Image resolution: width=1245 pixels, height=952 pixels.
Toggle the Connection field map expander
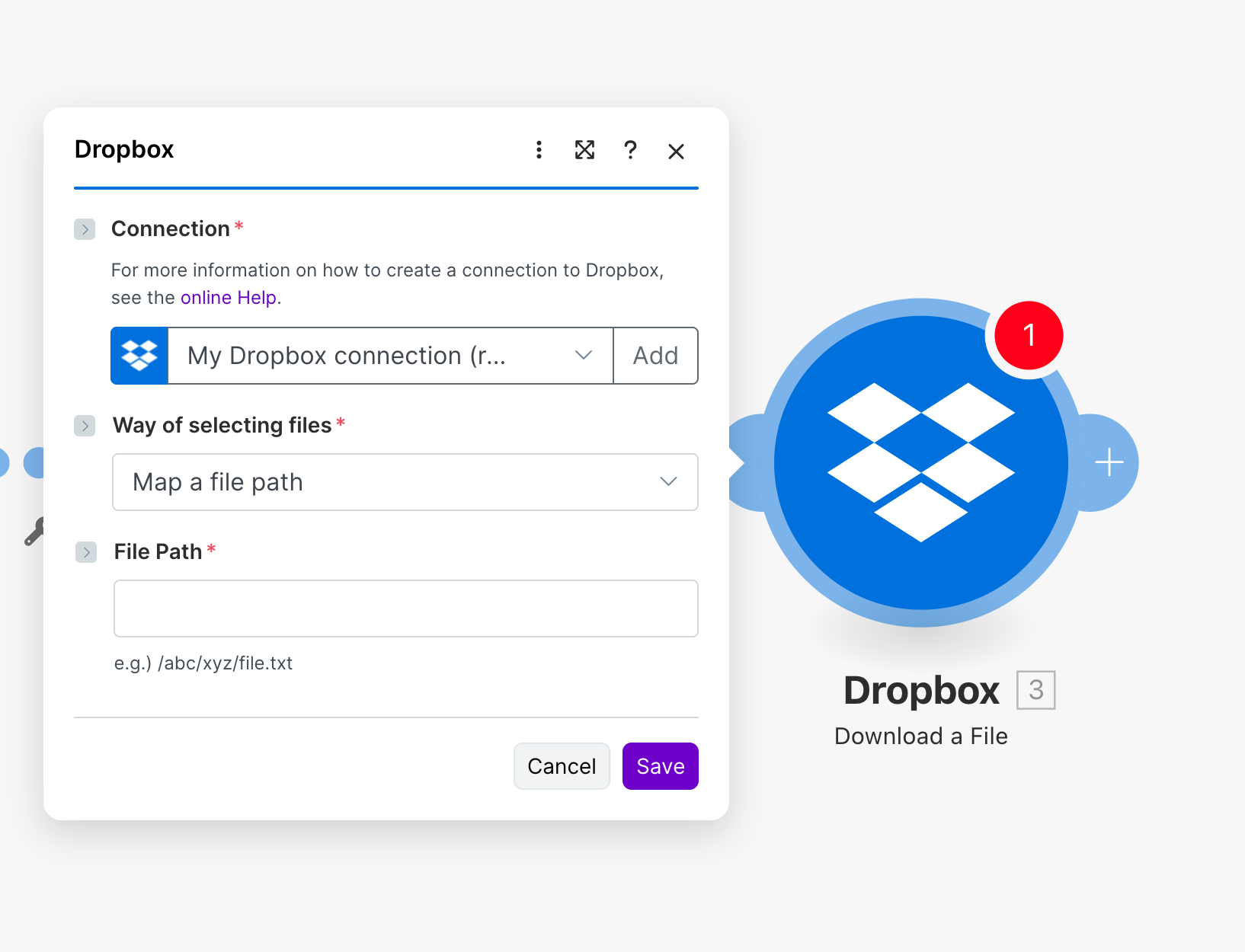(x=85, y=229)
